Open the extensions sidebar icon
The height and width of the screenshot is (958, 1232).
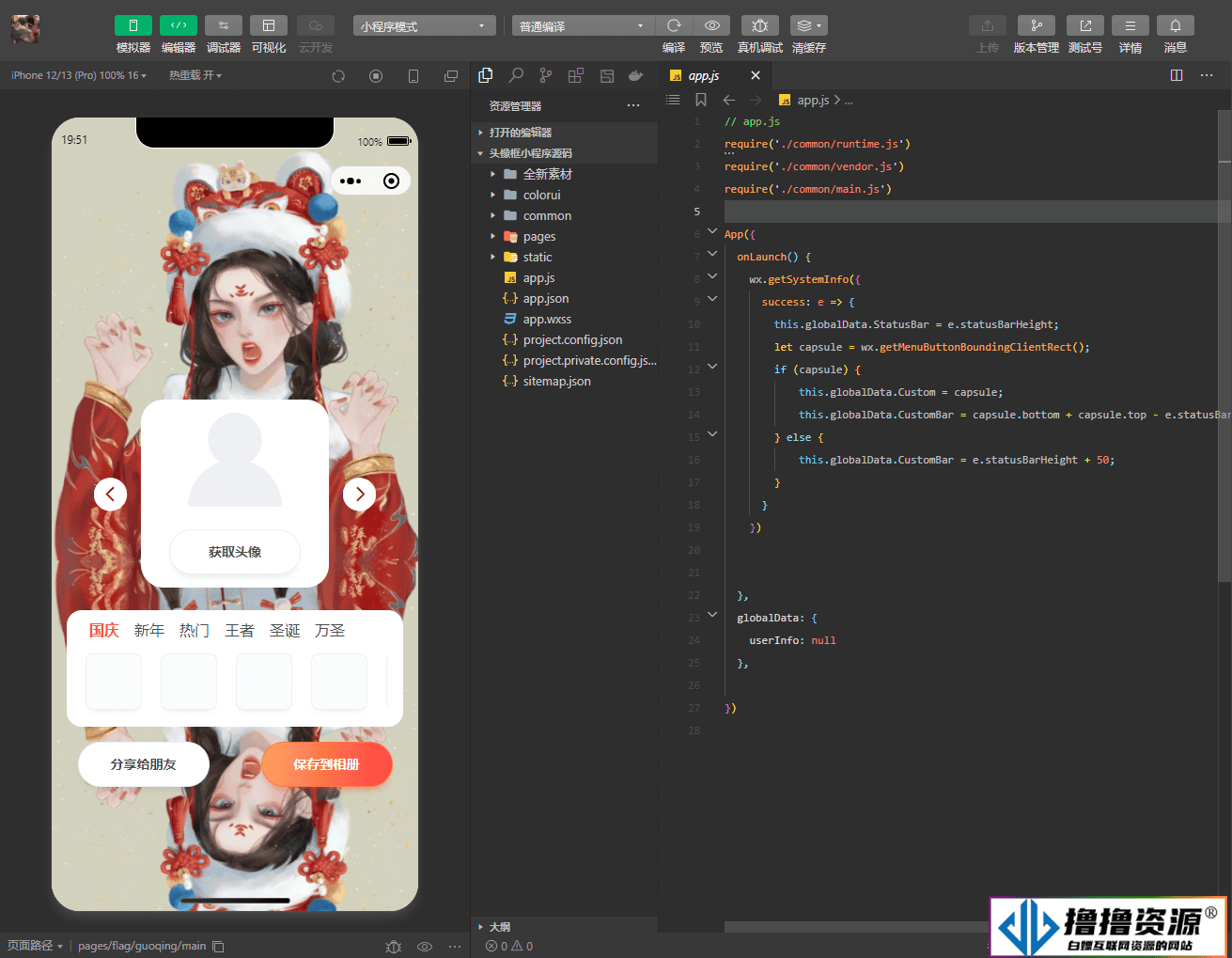(x=576, y=75)
